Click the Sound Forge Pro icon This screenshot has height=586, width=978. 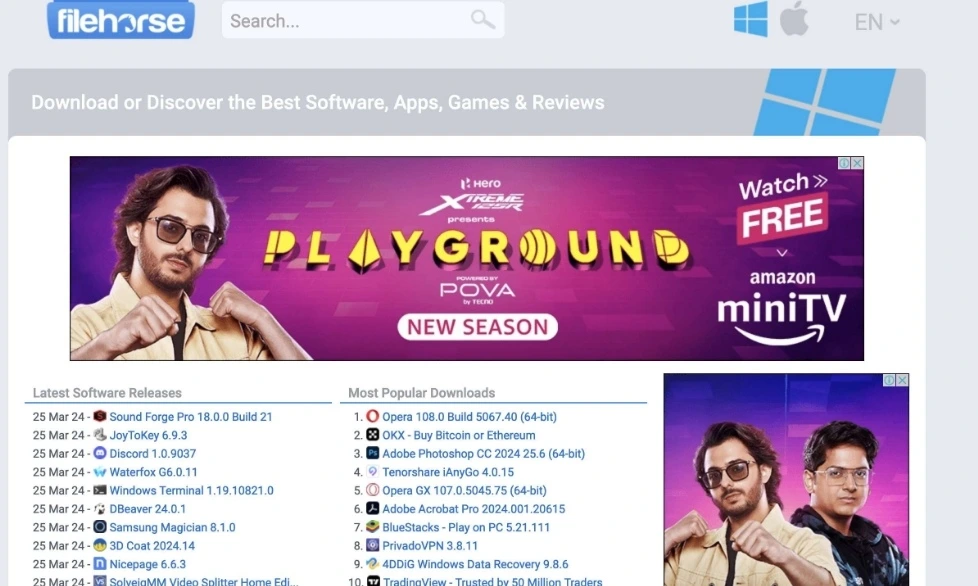pos(100,416)
